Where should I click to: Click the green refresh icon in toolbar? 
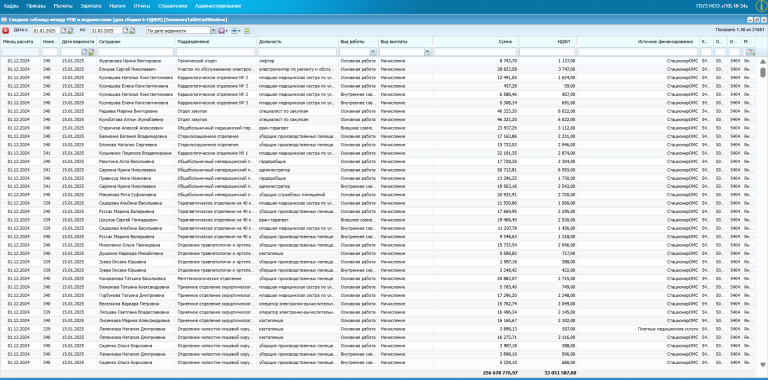coord(247,30)
